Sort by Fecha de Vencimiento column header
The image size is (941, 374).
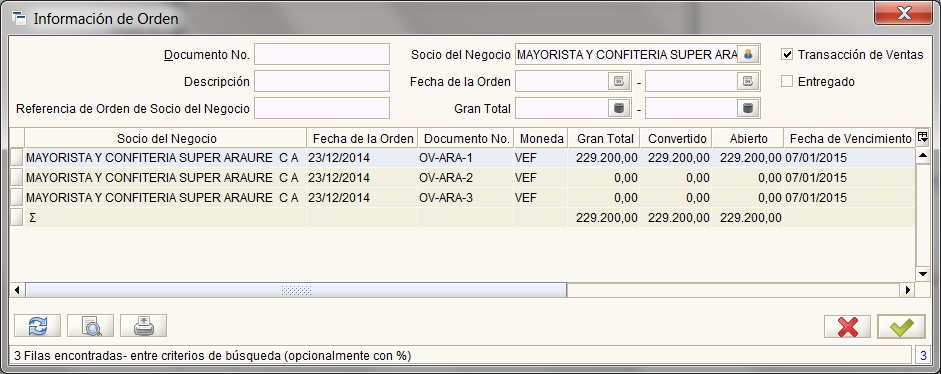(x=850, y=138)
